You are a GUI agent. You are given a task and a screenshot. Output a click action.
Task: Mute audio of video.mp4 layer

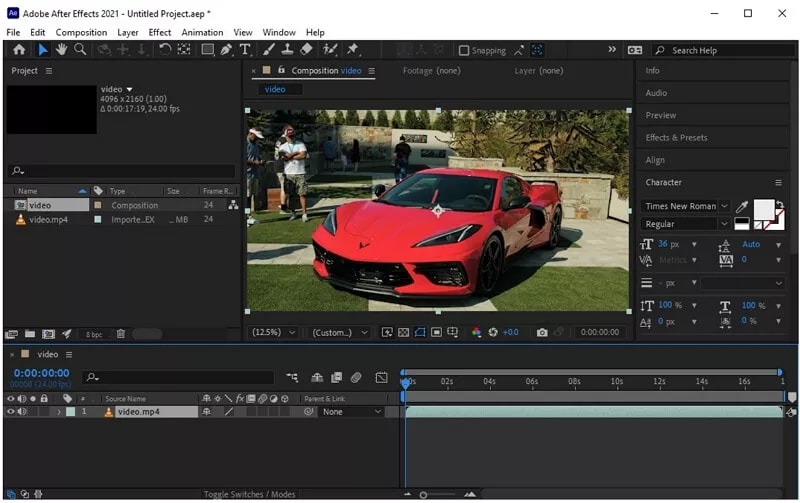tap(22, 412)
